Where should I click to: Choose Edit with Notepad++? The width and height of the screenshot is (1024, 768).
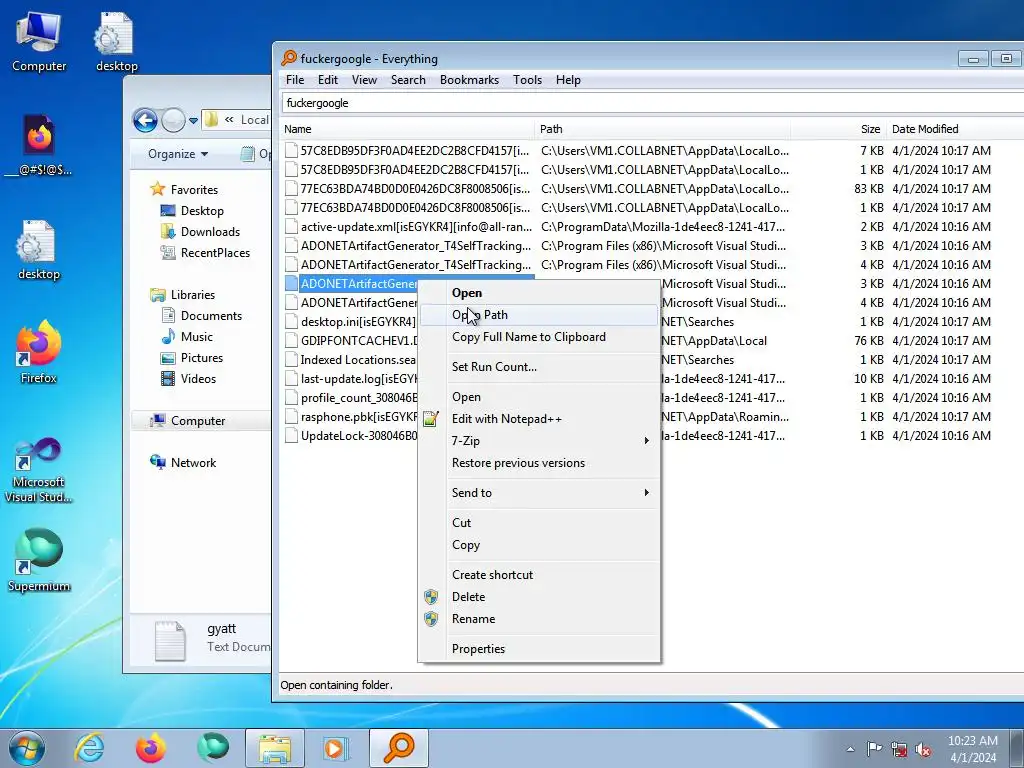pyautogui.click(x=539, y=419)
